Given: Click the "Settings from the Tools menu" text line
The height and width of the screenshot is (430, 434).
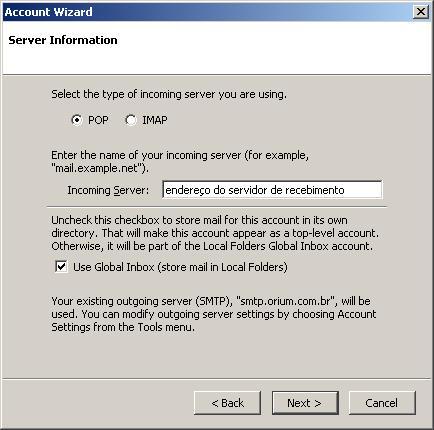Looking at the screenshot, I should 123,327.
